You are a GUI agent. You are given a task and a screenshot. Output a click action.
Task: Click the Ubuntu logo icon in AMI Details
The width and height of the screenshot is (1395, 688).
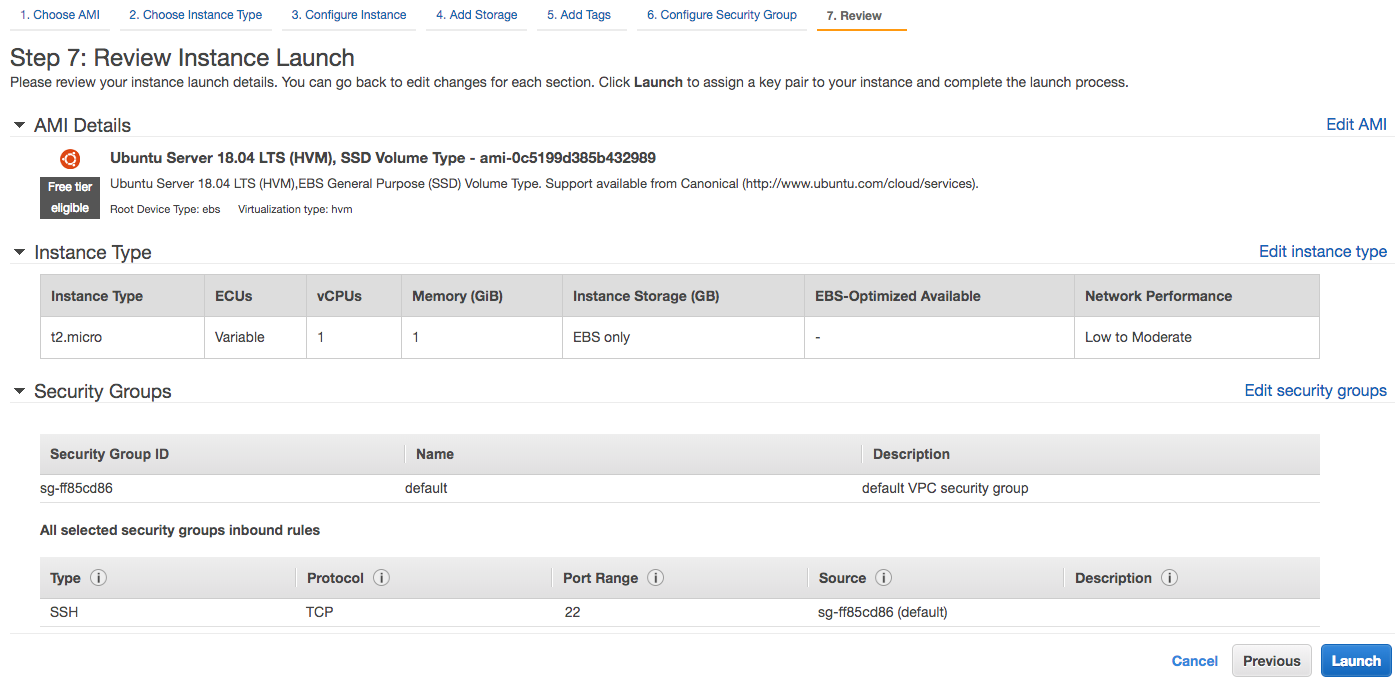tap(69, 158)
